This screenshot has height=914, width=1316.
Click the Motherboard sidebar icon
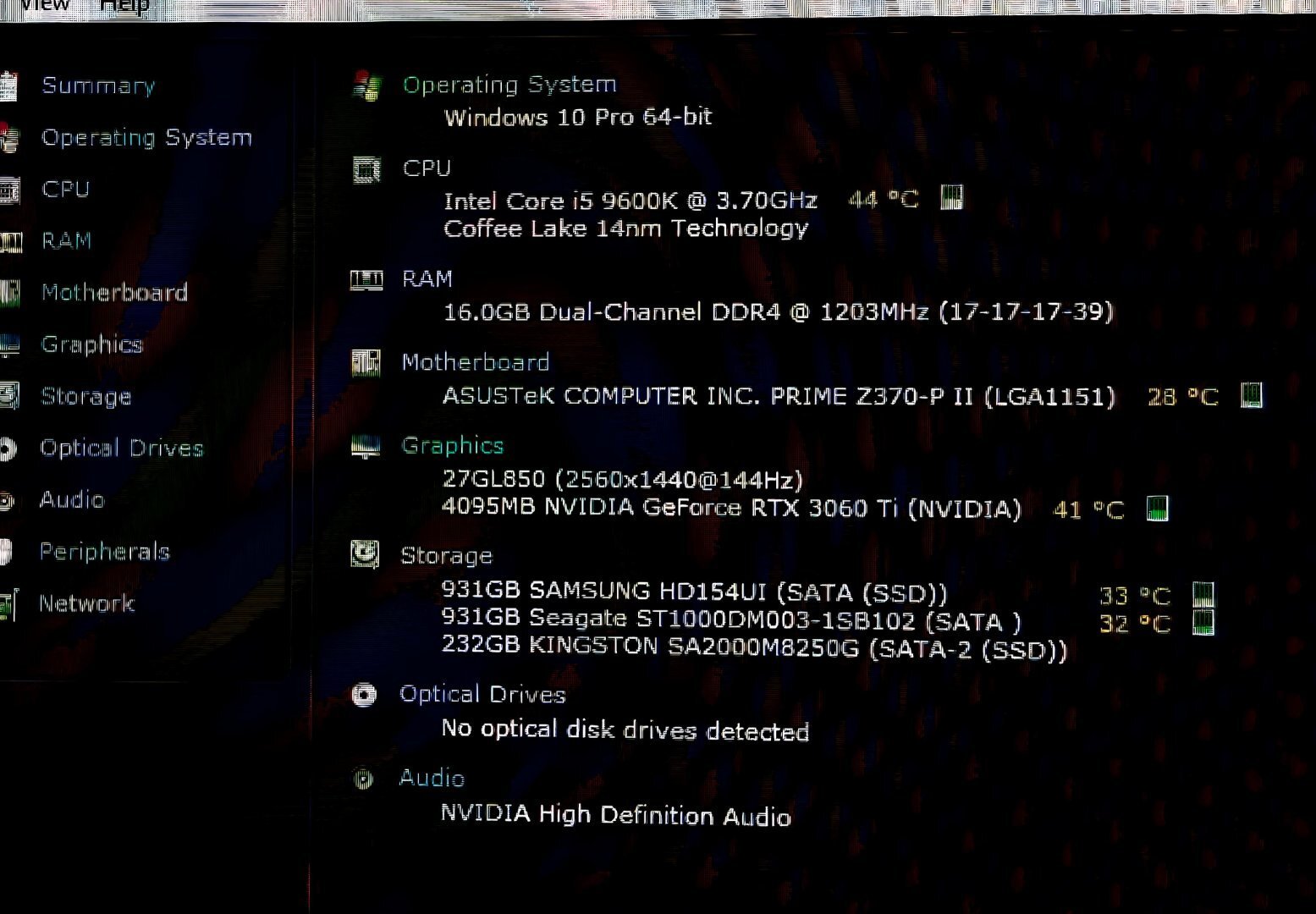9,293
